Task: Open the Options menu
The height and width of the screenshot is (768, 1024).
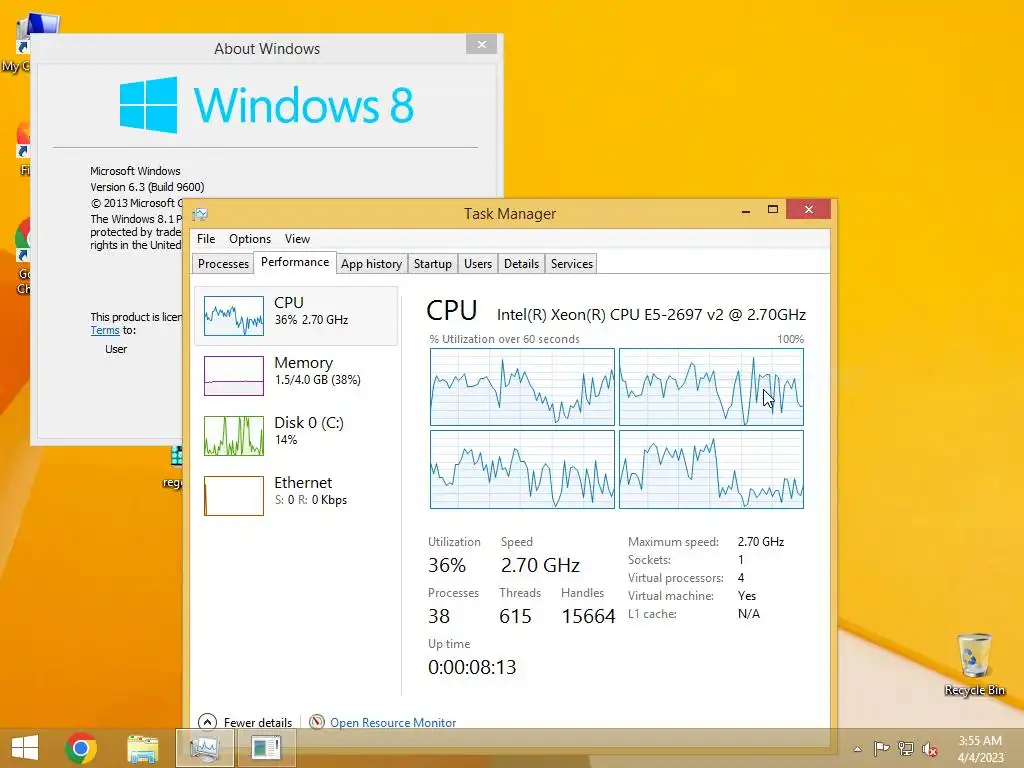Action: (249, 239)
